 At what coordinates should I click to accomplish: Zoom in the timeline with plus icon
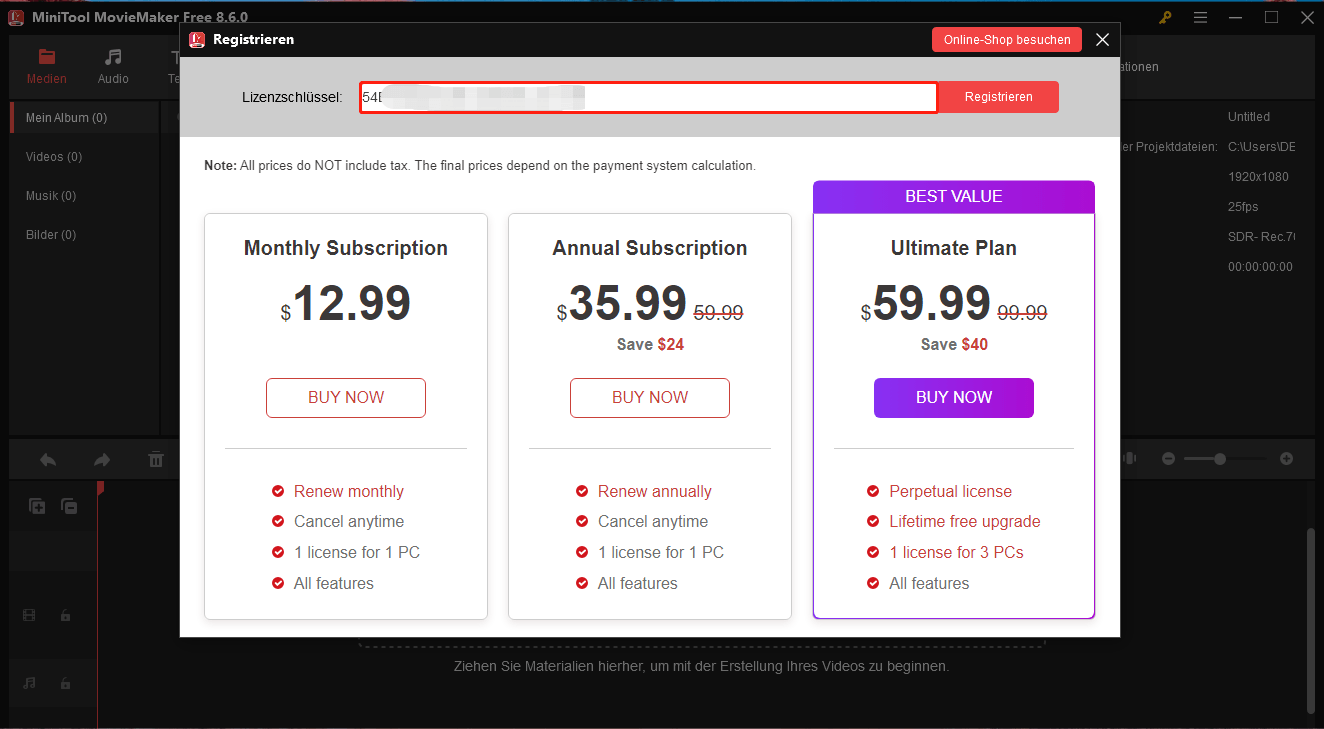[1286, 459]
